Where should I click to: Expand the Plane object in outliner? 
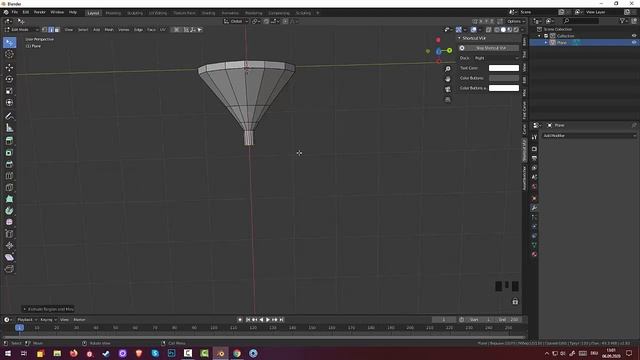pyautogui.click(x=546, y=42)
